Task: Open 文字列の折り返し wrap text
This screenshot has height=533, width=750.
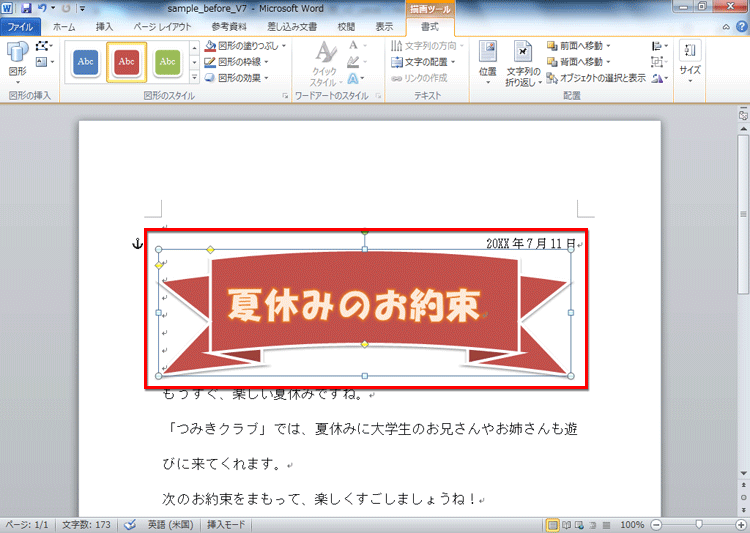Action: [x=523, y=64]
